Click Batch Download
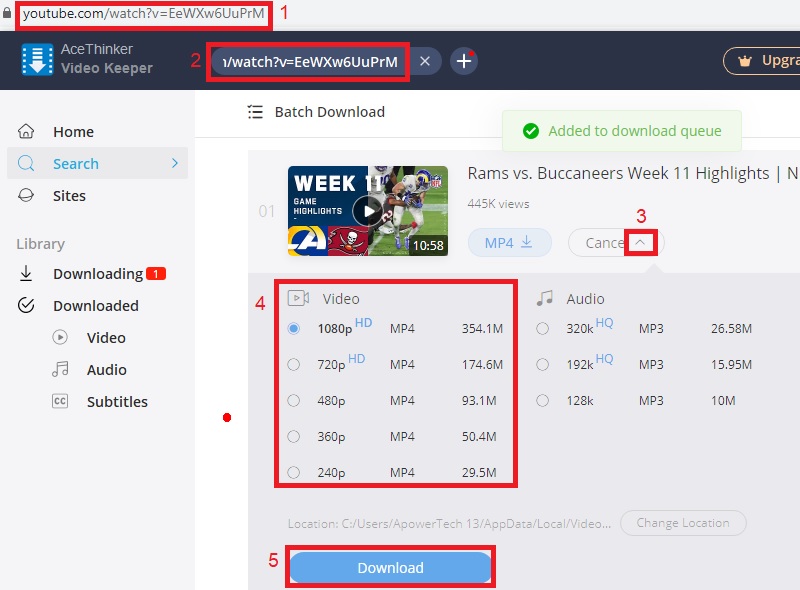 (x=316, y=112)
